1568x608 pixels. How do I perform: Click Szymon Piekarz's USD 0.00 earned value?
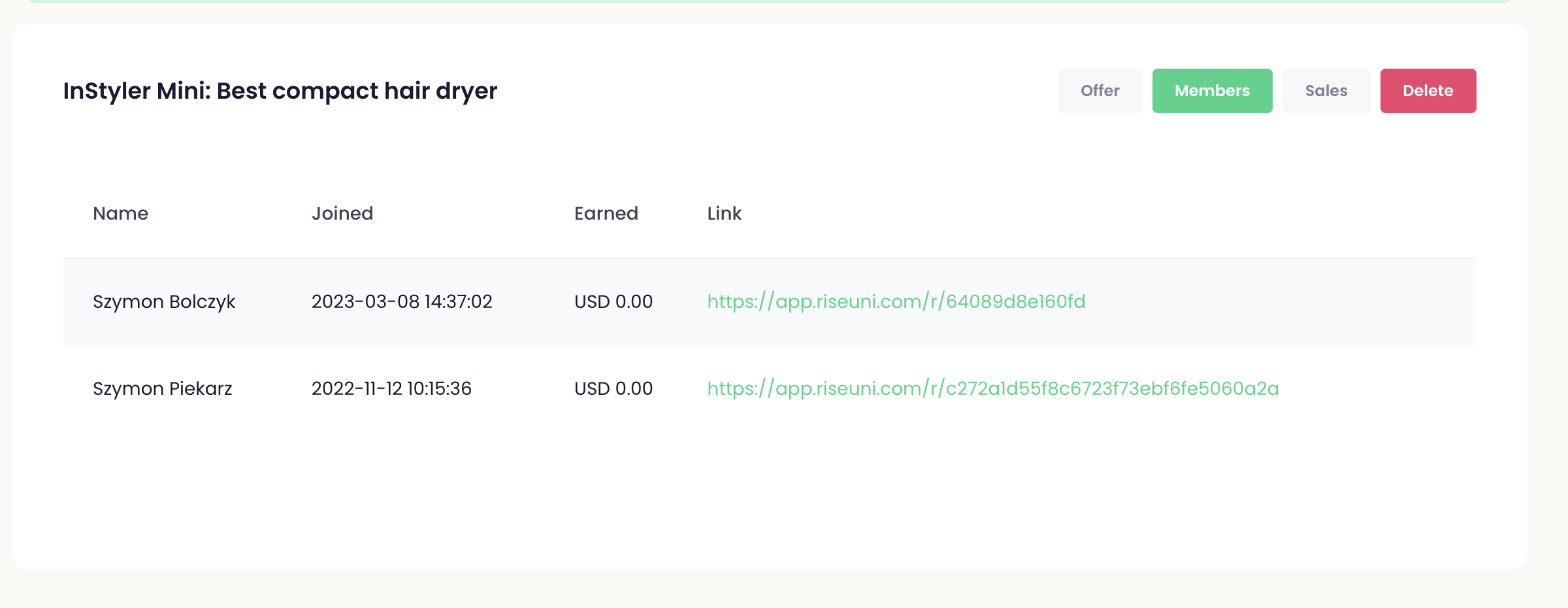click(613, 388)
